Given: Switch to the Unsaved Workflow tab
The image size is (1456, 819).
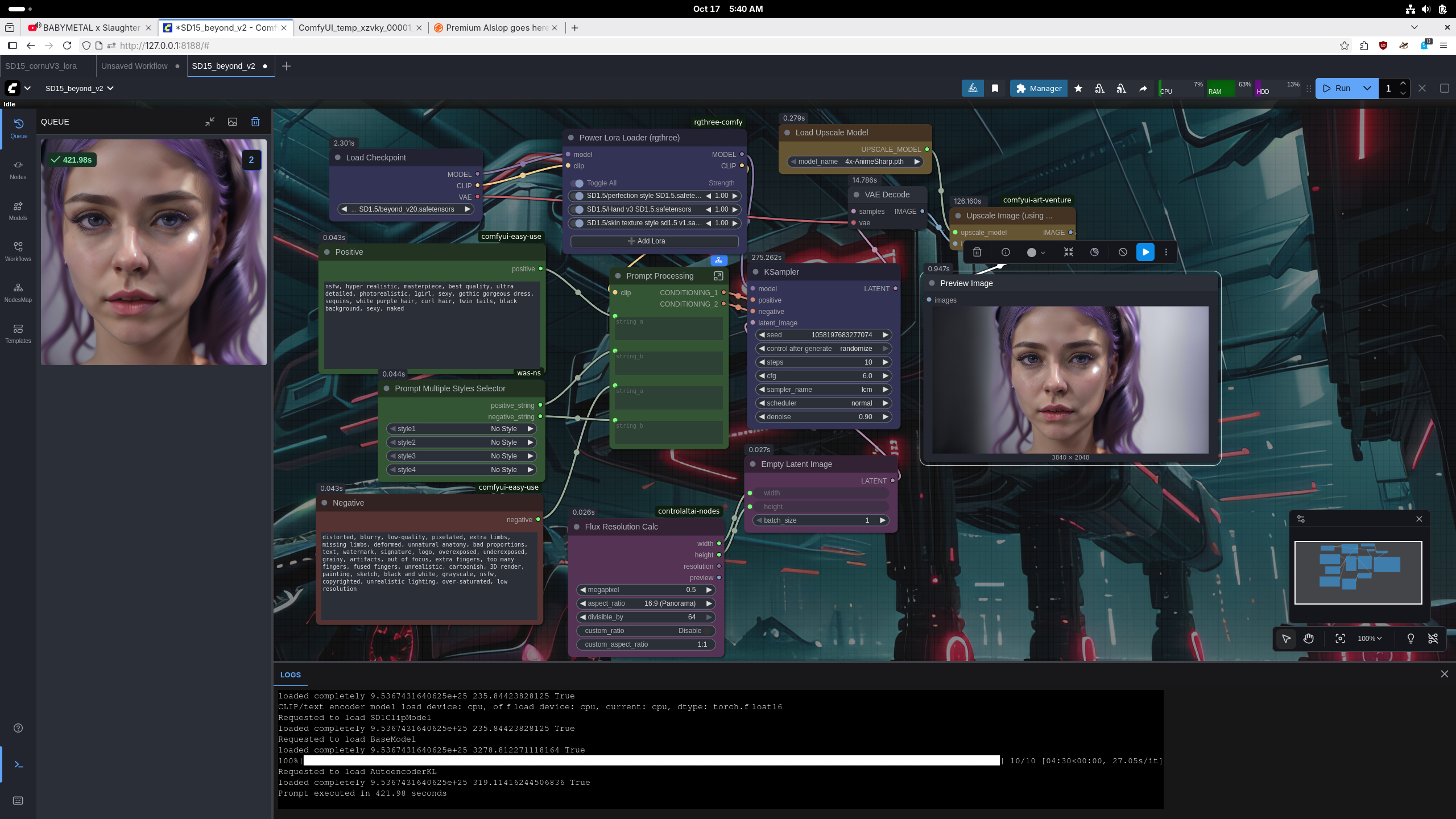Looking at the screenshot, I should tap(134, 66).
